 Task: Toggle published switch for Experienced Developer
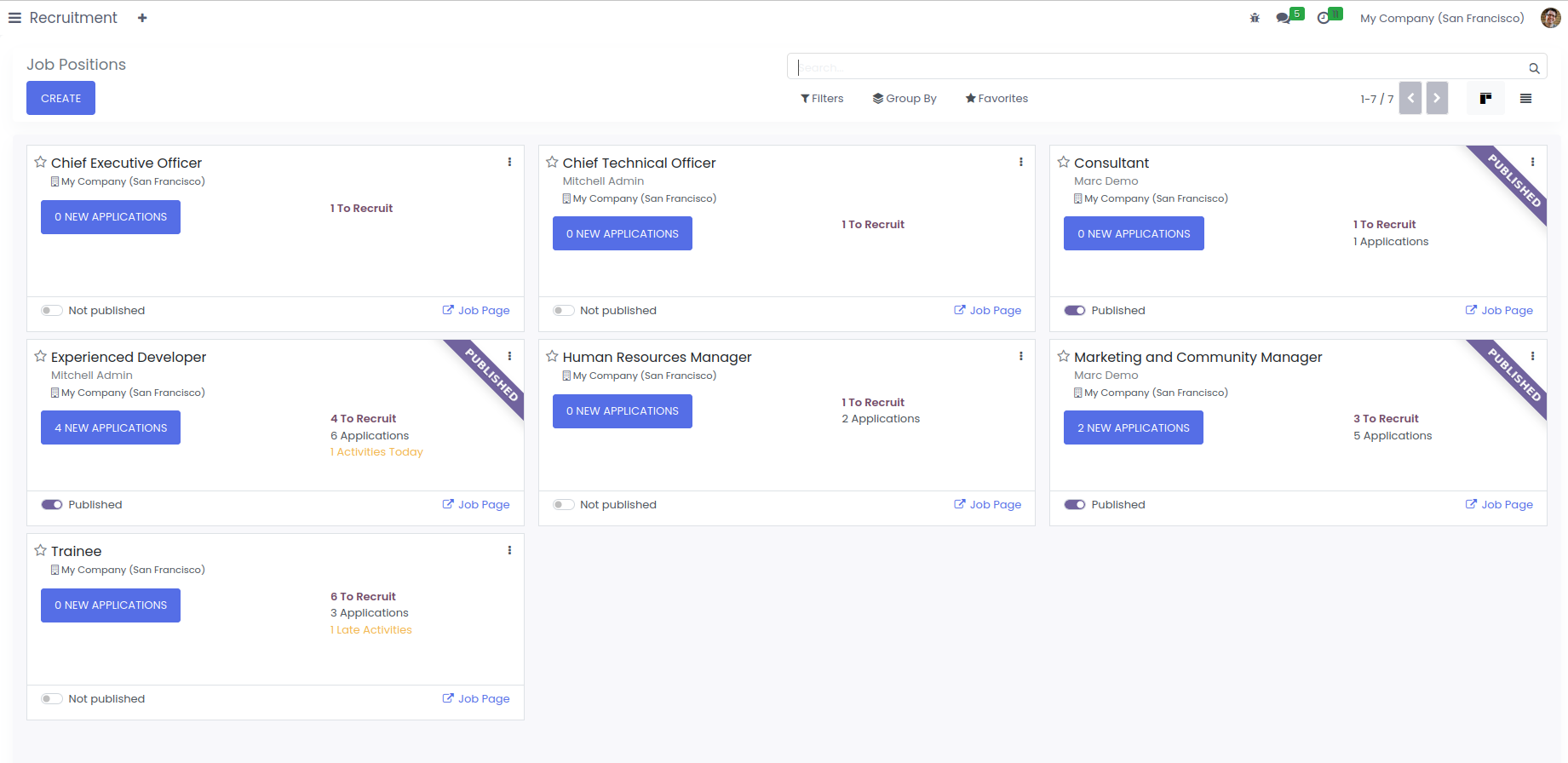click(x=52, y=505)
